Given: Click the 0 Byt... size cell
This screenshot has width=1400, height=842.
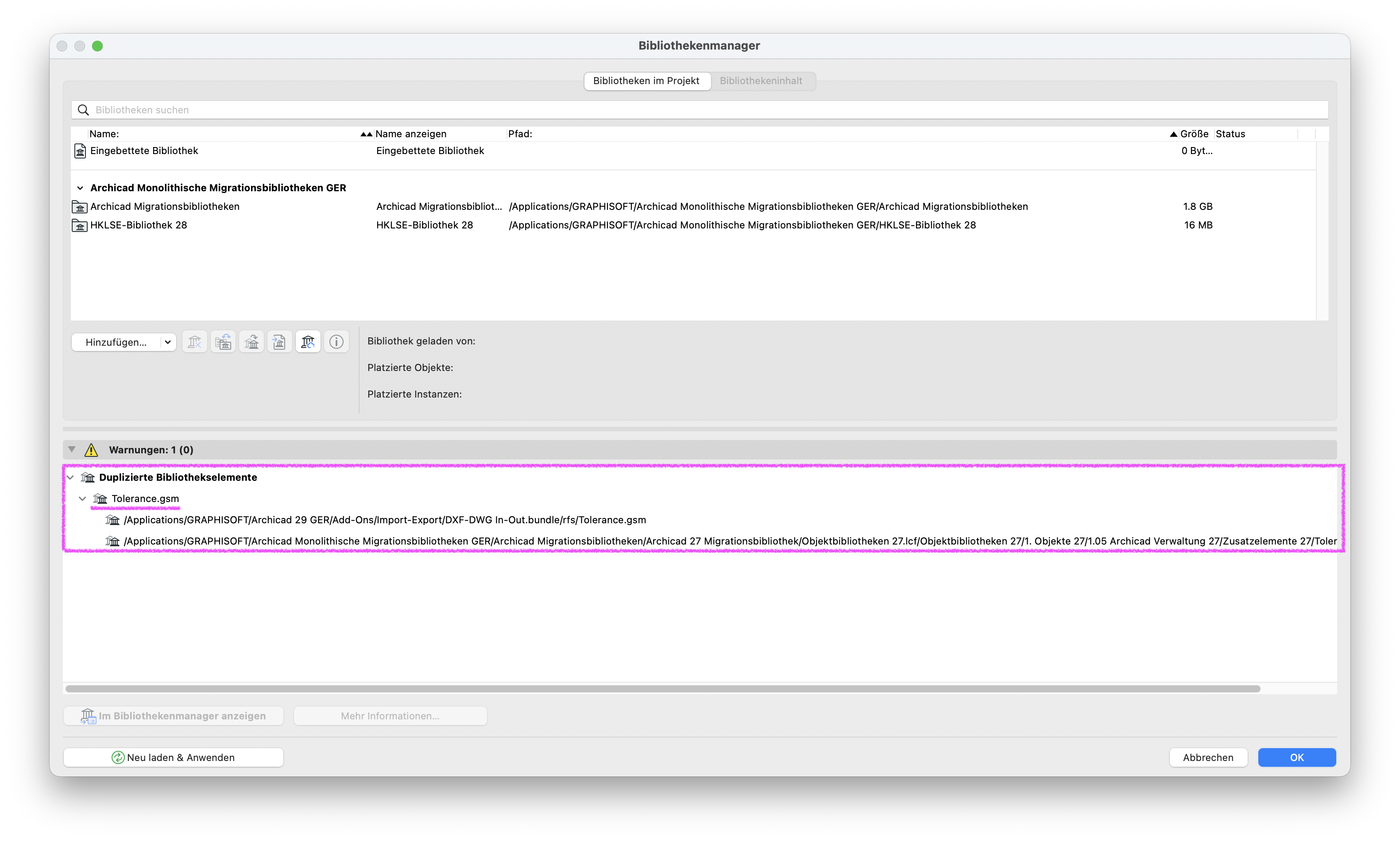Looking at the screenshot, I should coord(1197,151).
